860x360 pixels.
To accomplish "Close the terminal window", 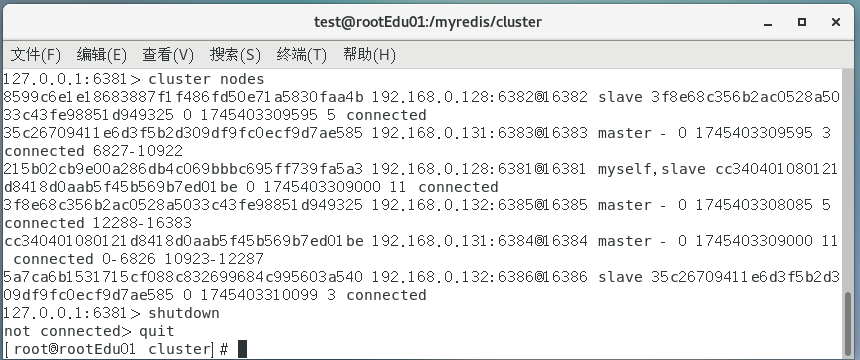I will click(x=836, y=22).
